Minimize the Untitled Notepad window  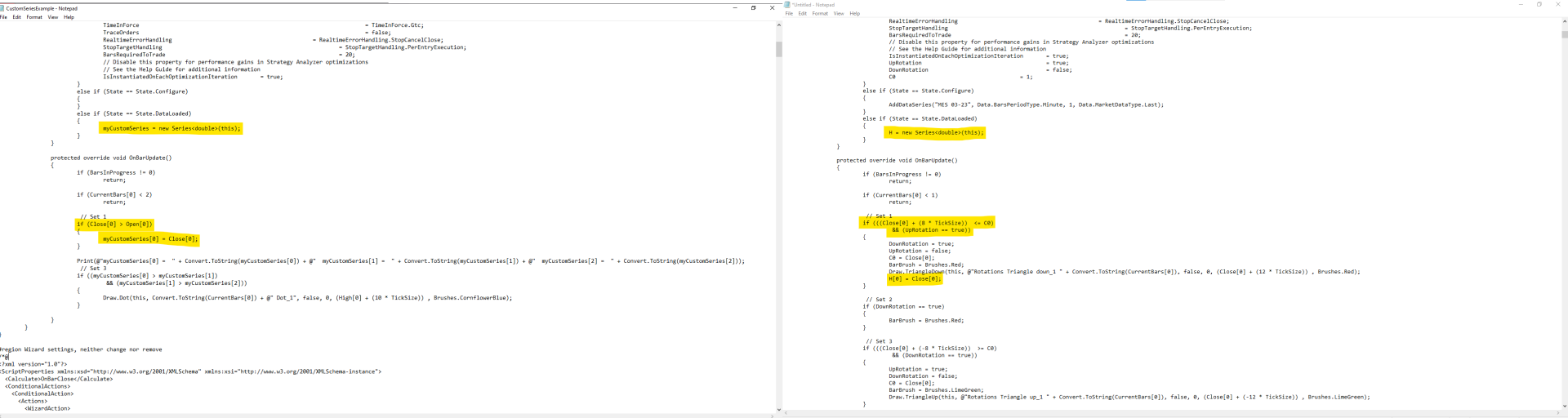1521,4
